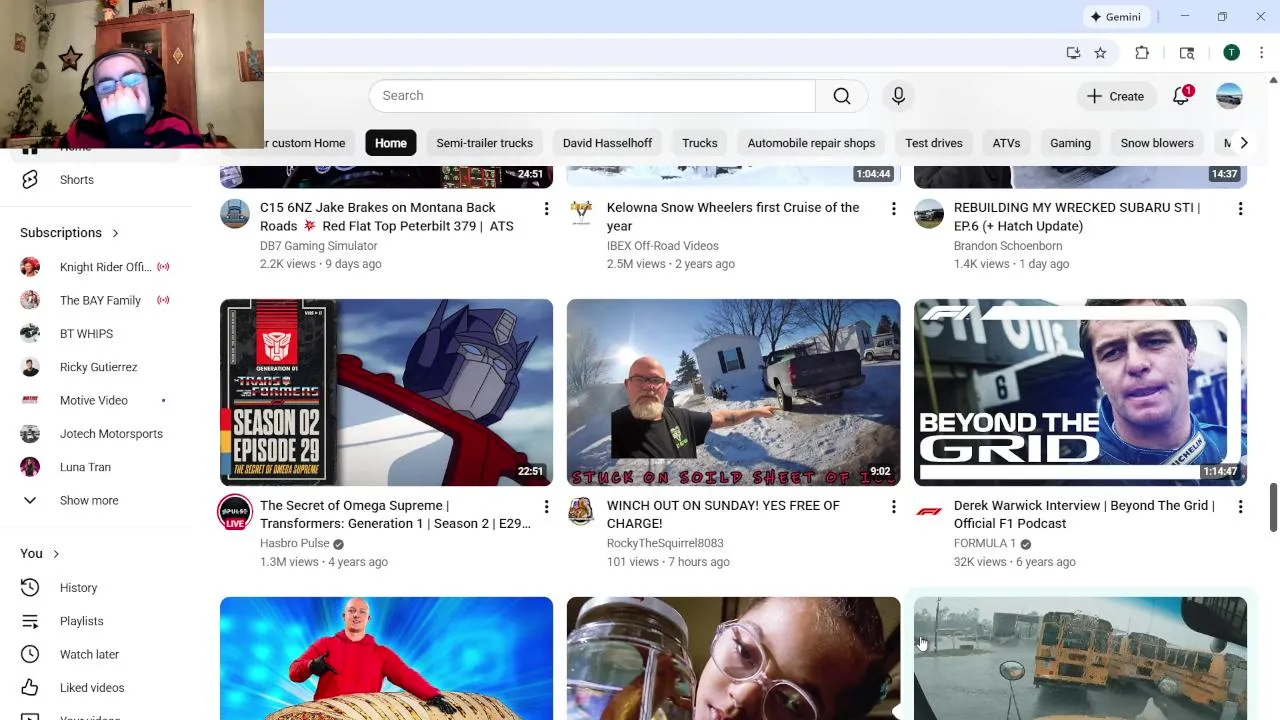Click the Create button
Screen dimensions: 1280x720
(1116, 96)
